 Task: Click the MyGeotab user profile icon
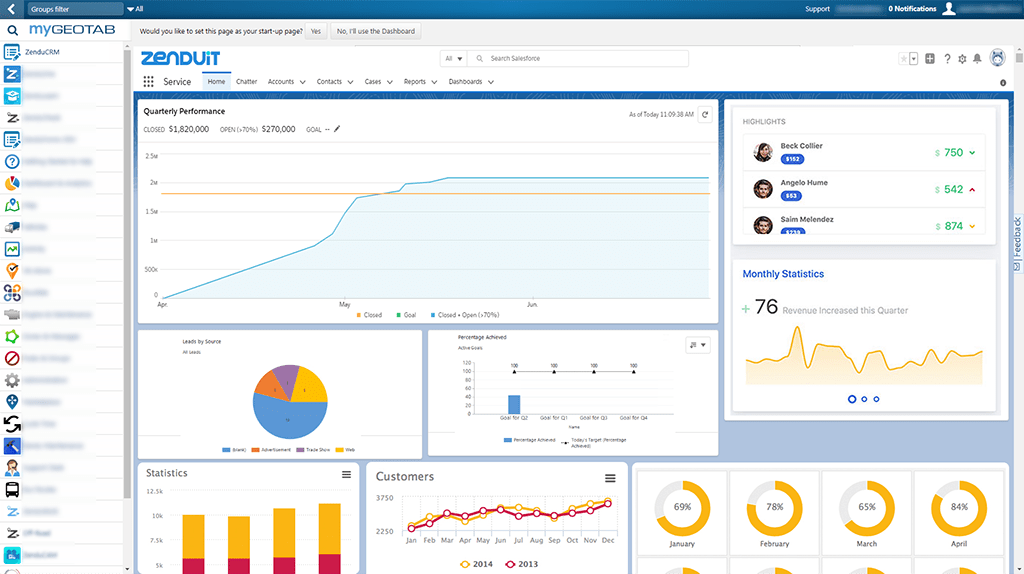coord(949,8)
